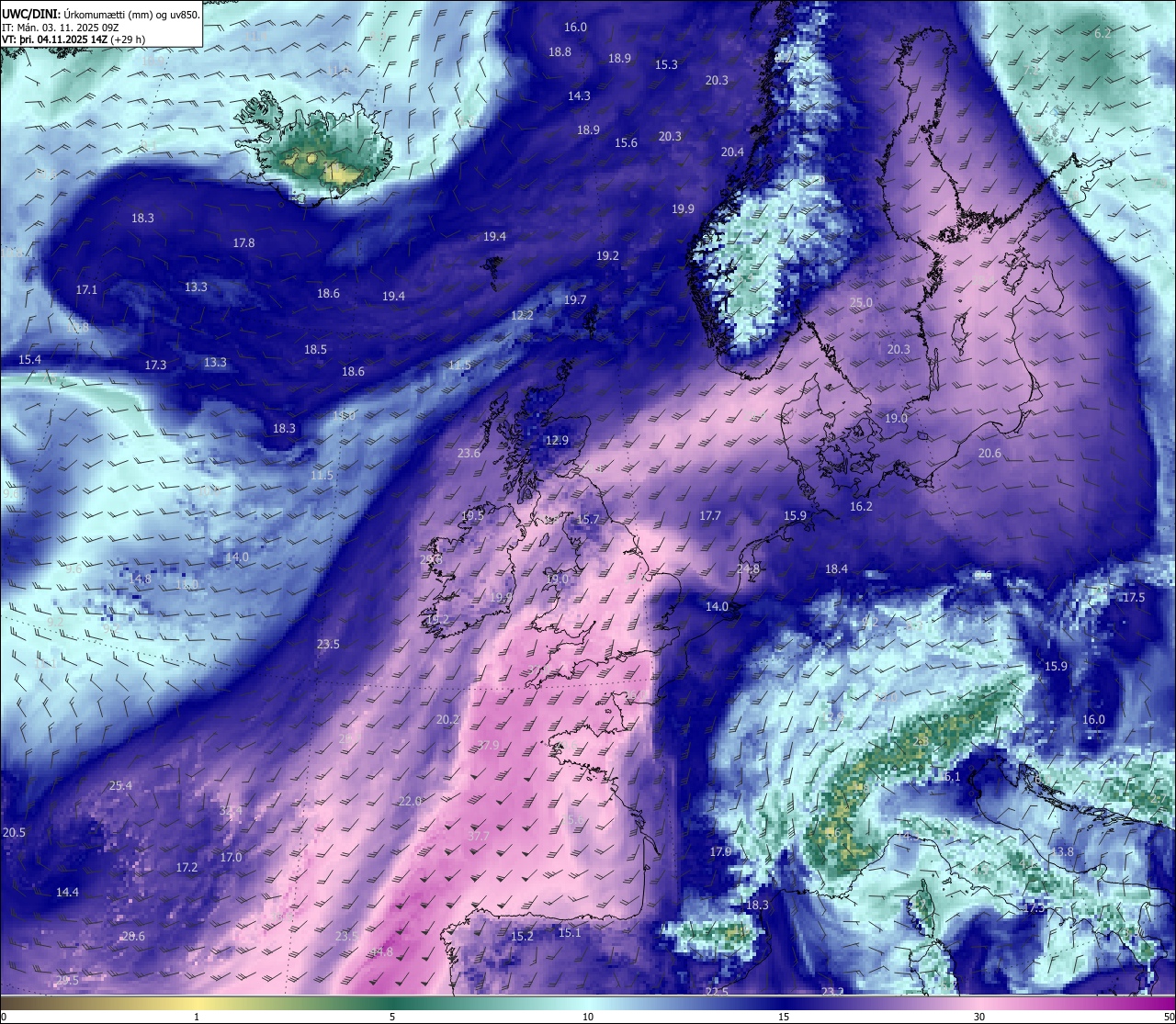This screenshot has height=1024, width=1176.
Task: Click the magenta end of the colorbar
Action: [x=1165, y=1003]
